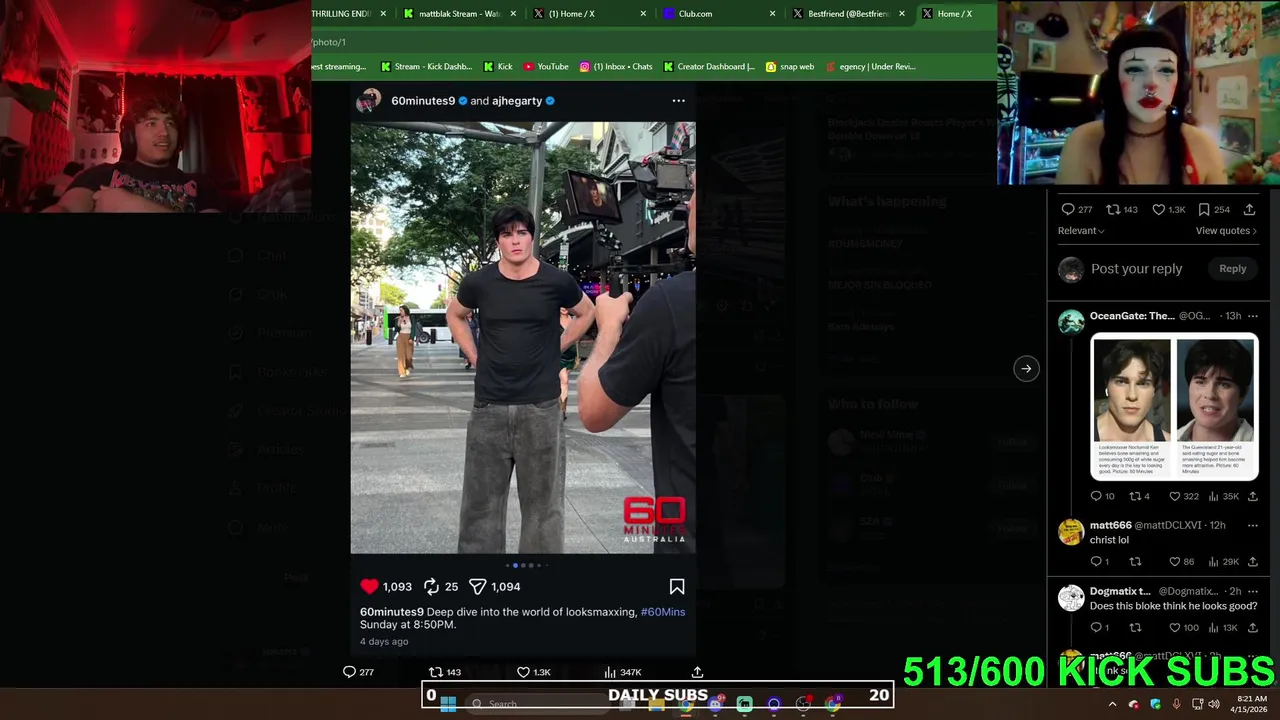
Task: Like matt666's christ lol reply
Action: (x=1175, y=562)
